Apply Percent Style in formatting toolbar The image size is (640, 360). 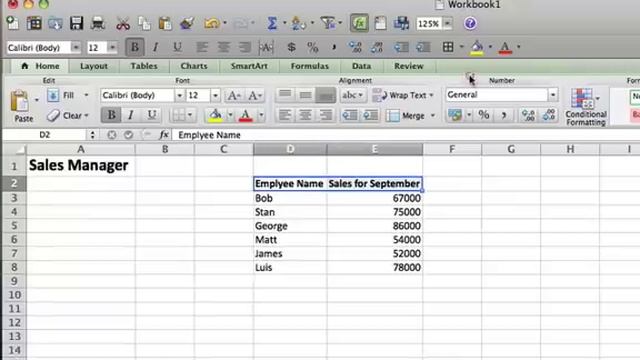pyautogui.click(x=313, y=47)
